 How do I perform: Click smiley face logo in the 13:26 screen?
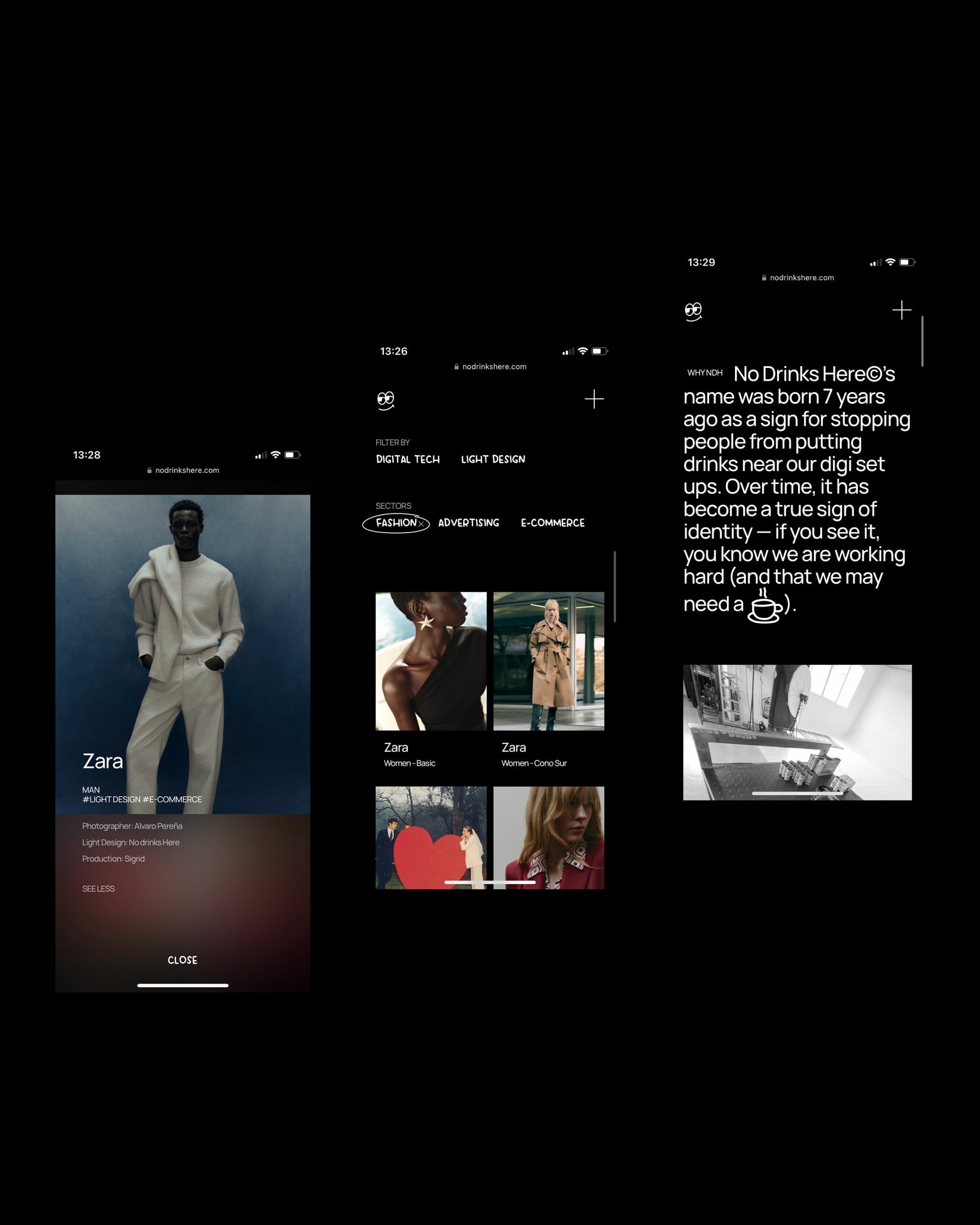[386, 400]
